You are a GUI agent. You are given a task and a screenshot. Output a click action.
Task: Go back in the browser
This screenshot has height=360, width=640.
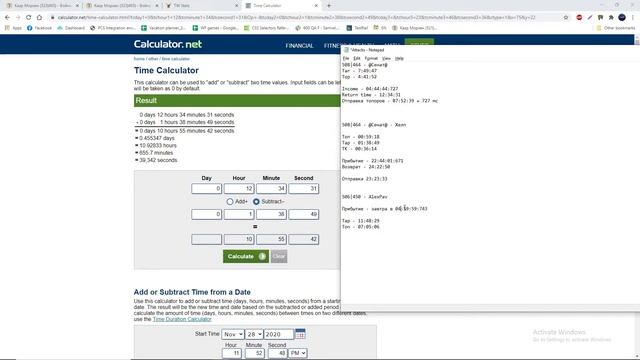click(x=7, y=18)
